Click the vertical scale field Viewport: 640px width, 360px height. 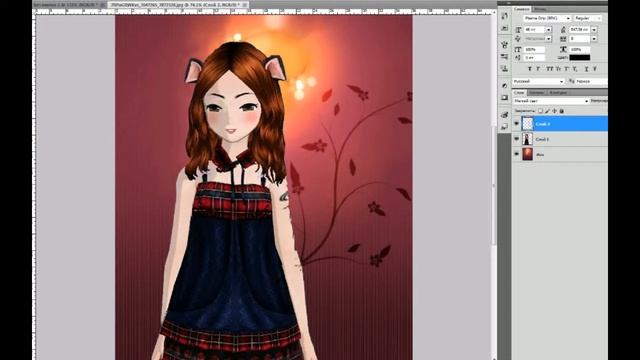(535, 49)
